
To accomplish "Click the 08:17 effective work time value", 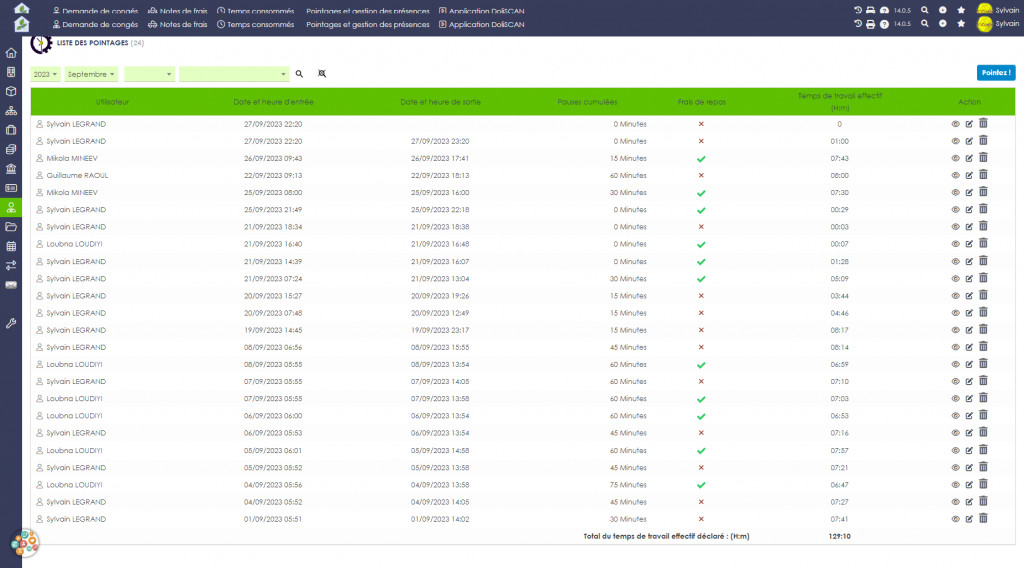I will point(840,330).
